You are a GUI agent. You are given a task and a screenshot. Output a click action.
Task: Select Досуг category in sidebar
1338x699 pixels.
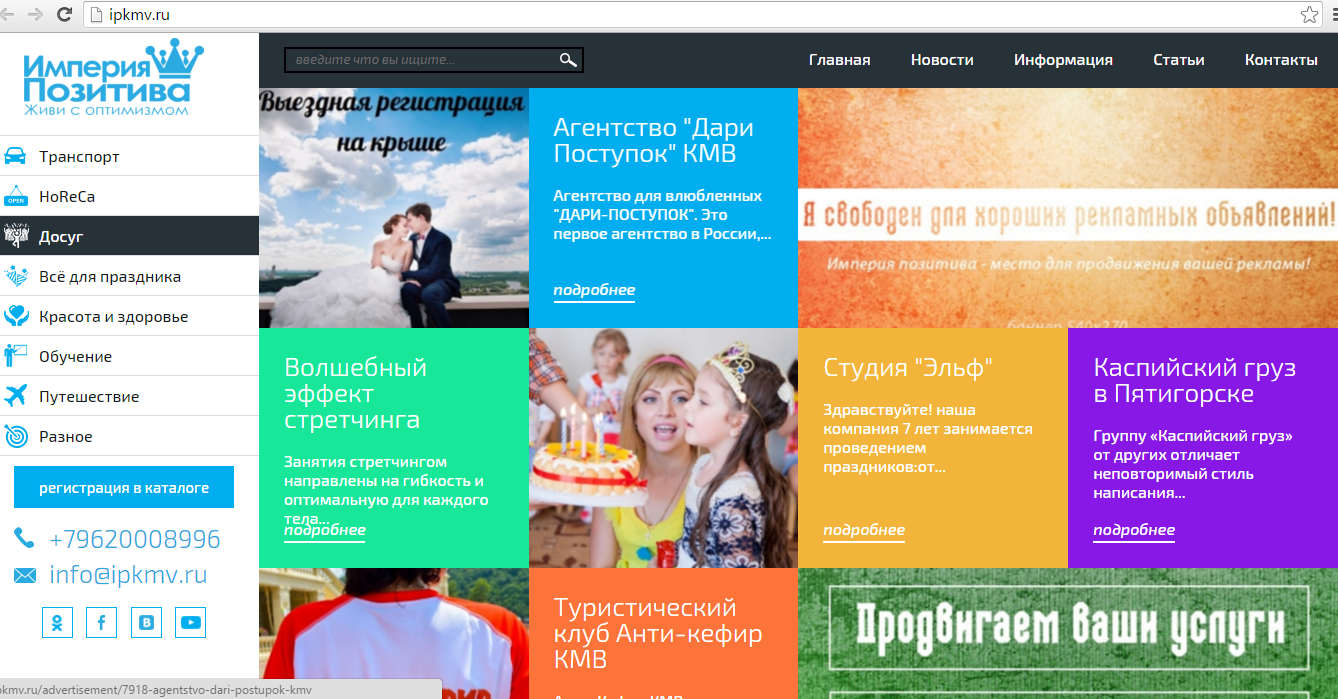tap(129, 236)
